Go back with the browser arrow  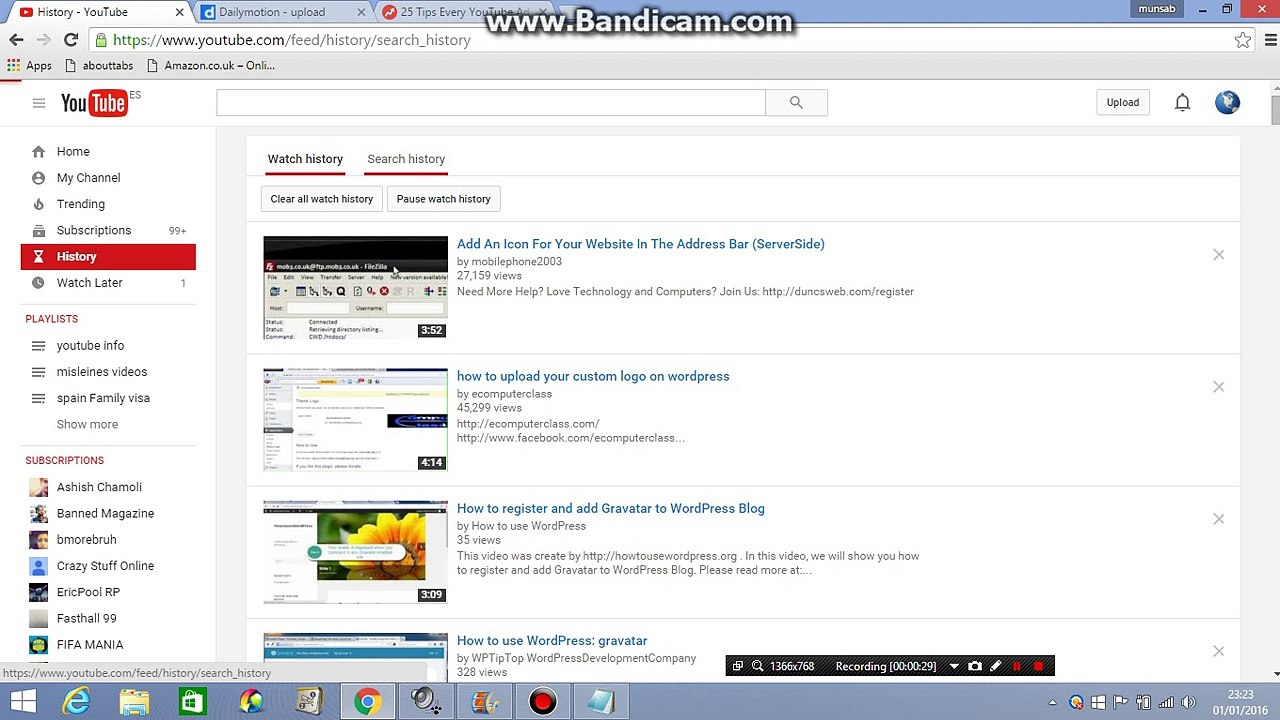pos(16,40)
